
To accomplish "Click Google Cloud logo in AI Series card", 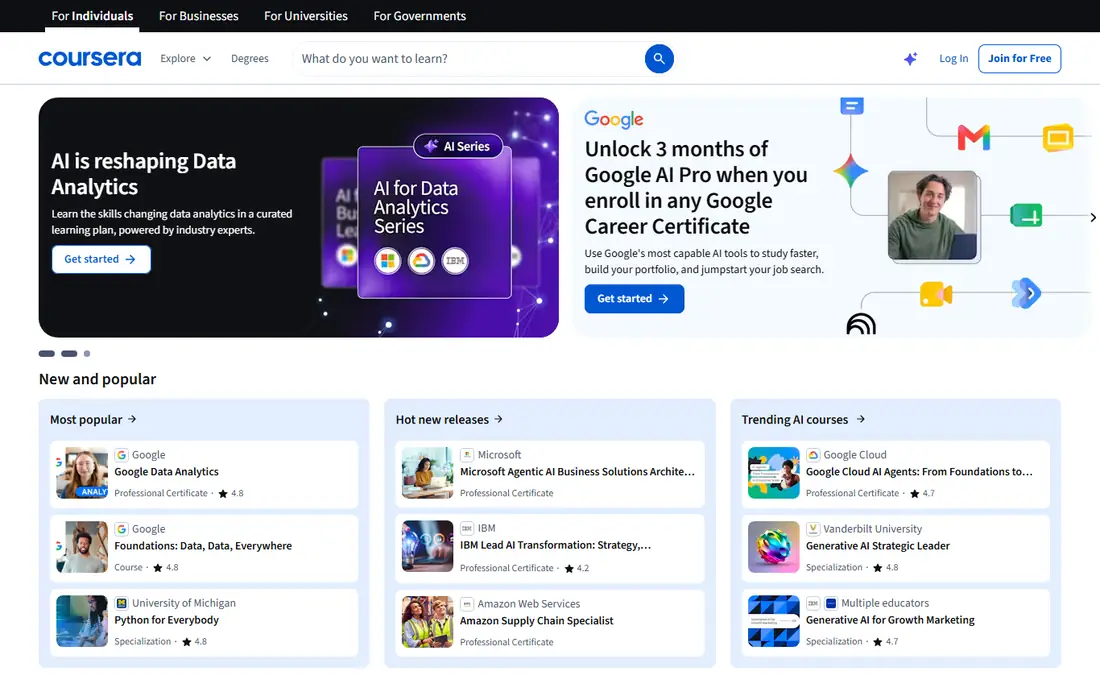I will point(421,261).
